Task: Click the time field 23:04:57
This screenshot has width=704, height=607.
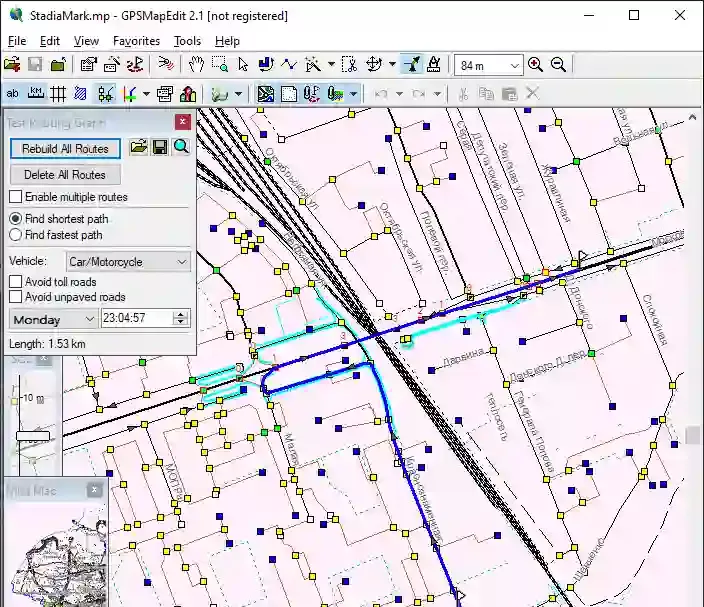Action: 137,318
